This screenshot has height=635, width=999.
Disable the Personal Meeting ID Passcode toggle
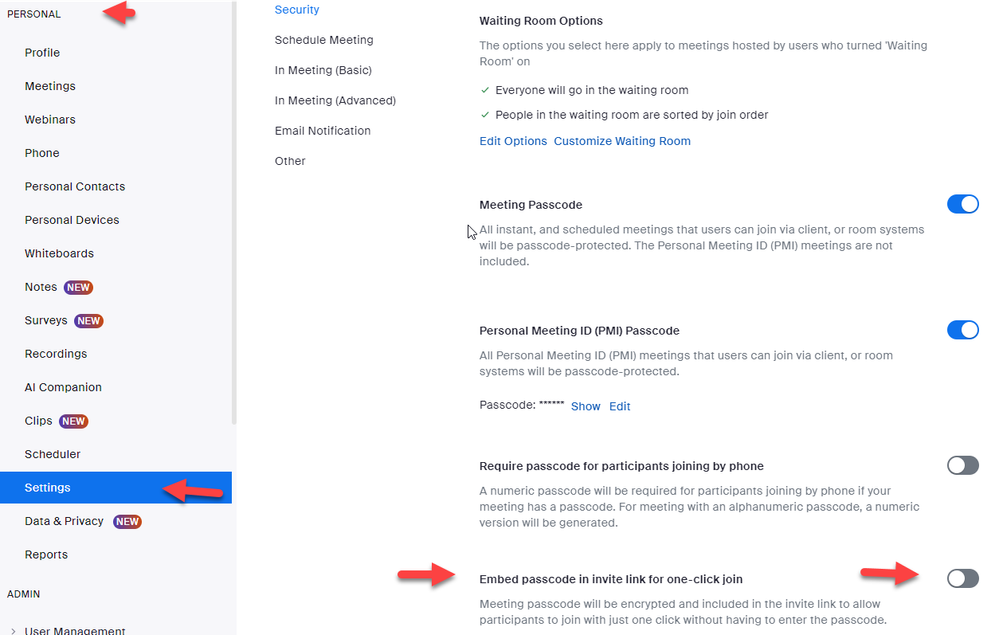(962, 330)
